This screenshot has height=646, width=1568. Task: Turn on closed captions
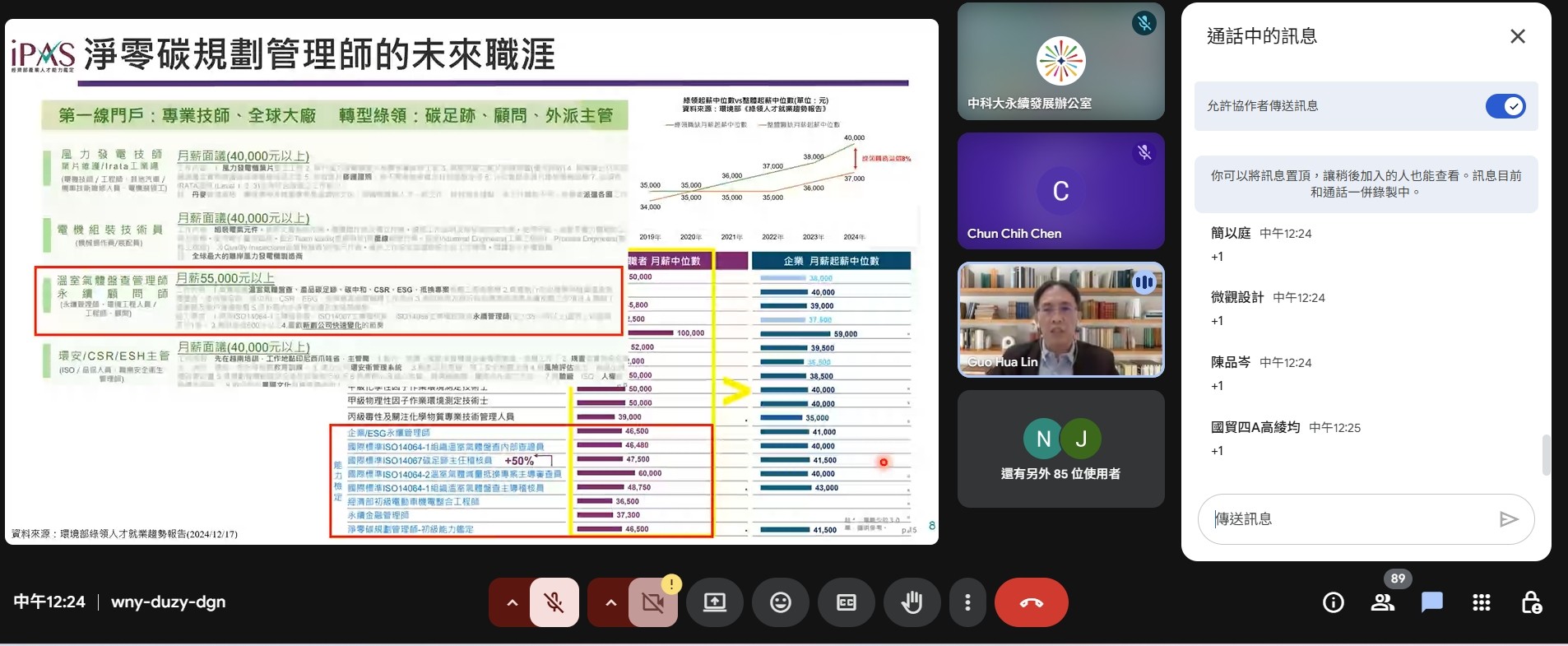[846, 602]
